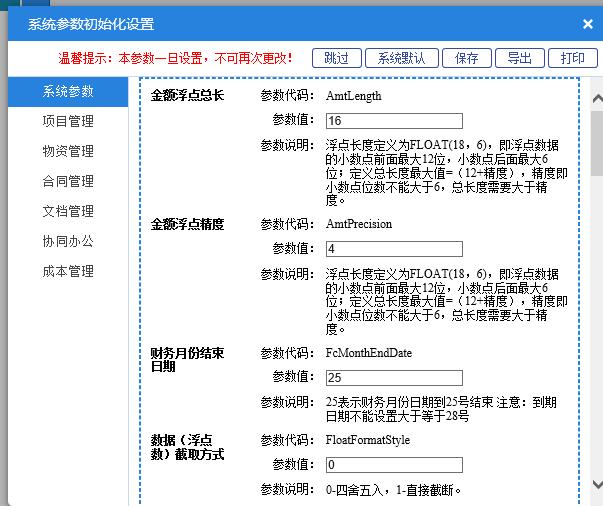The image size is (603, 506).
Task: Click the 导出 button
Action: pos(519,58)
